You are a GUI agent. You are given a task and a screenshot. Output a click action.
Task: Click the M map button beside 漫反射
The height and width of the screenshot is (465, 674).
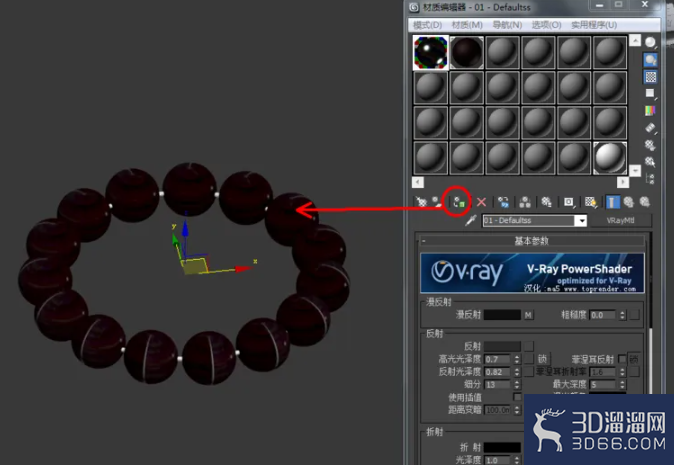[528, 315]
